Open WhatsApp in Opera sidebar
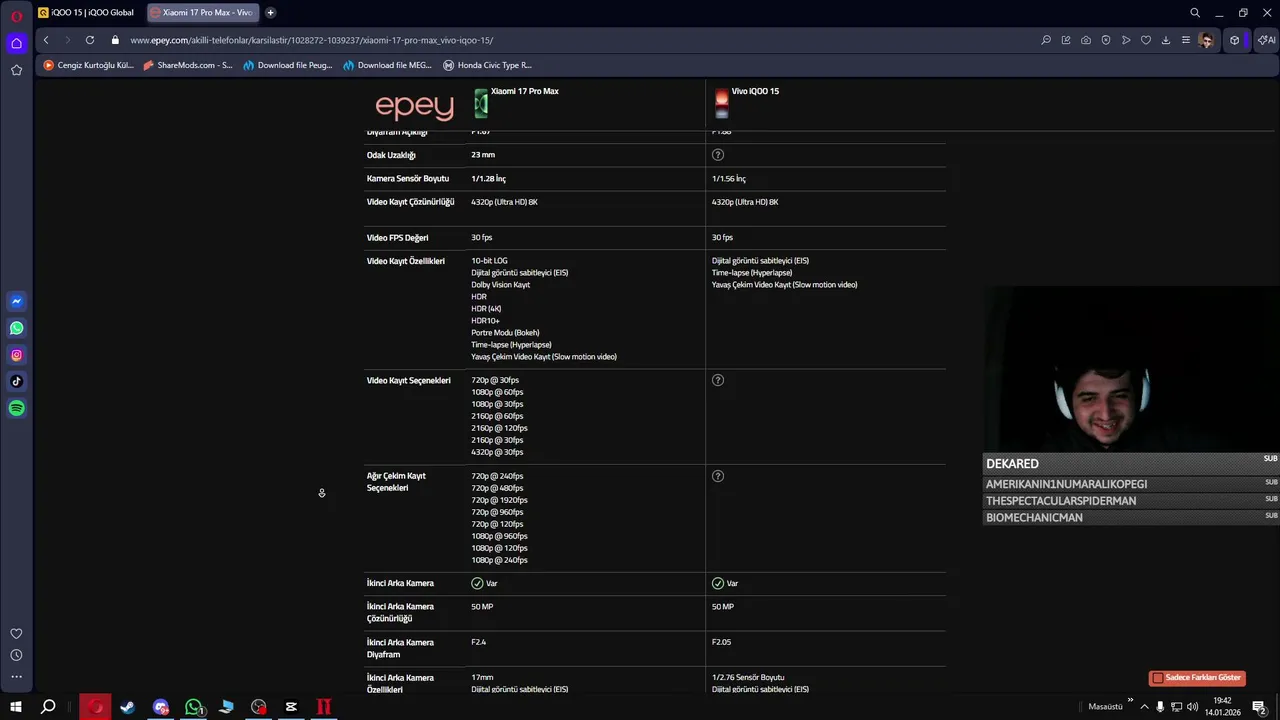This screenshot has width=1280, height=720. [x=16, y=328]
